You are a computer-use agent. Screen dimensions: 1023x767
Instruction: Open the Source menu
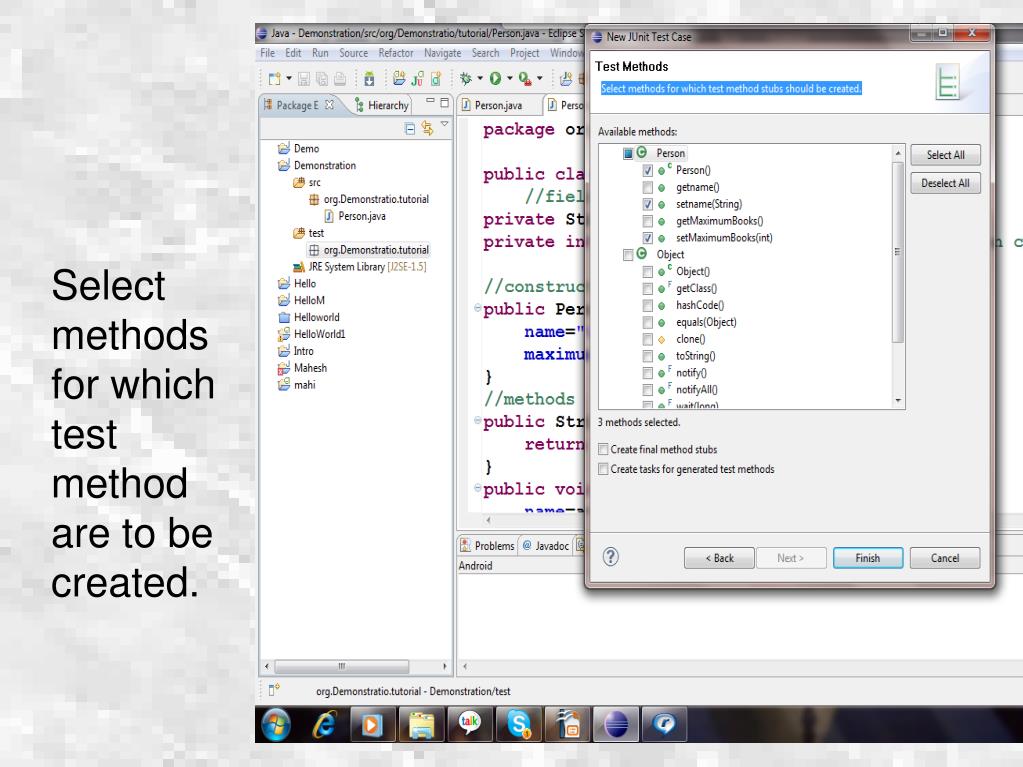353,53
